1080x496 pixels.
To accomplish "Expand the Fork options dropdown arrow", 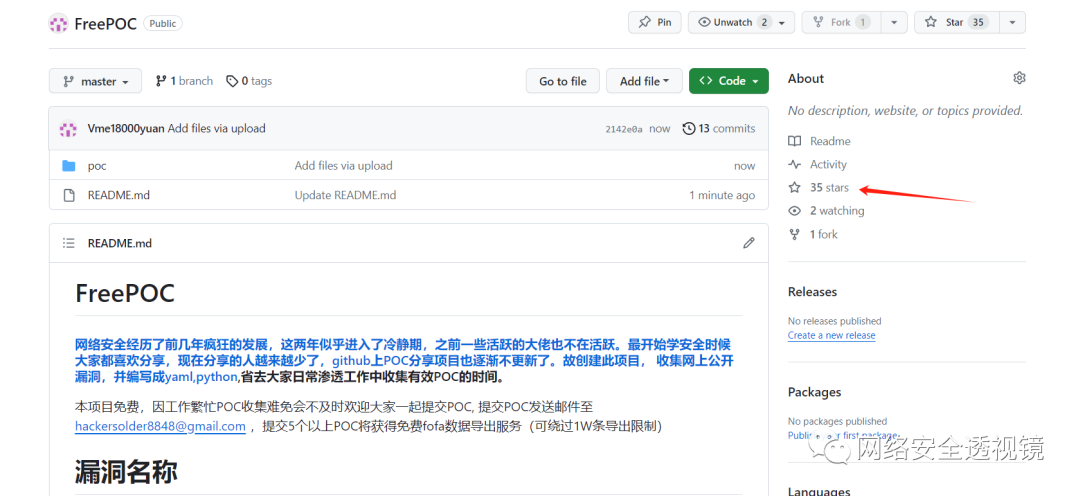I will pyautogui.click(x=893, y=22).
